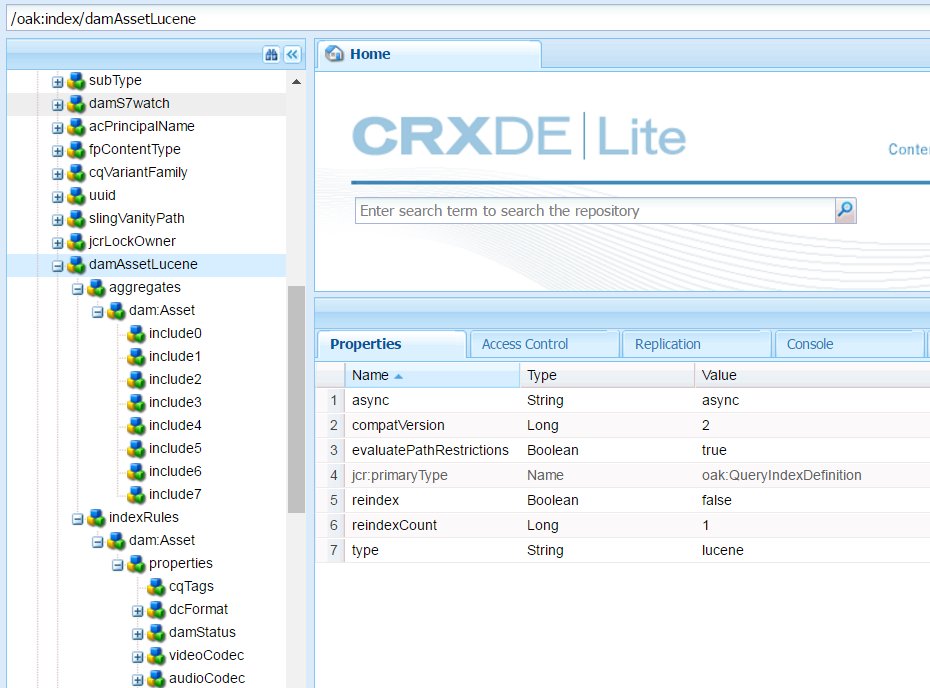Click the properties node icon
Image resolution: width=930 pixels, height=688 pixels.
tap(136, 564)
